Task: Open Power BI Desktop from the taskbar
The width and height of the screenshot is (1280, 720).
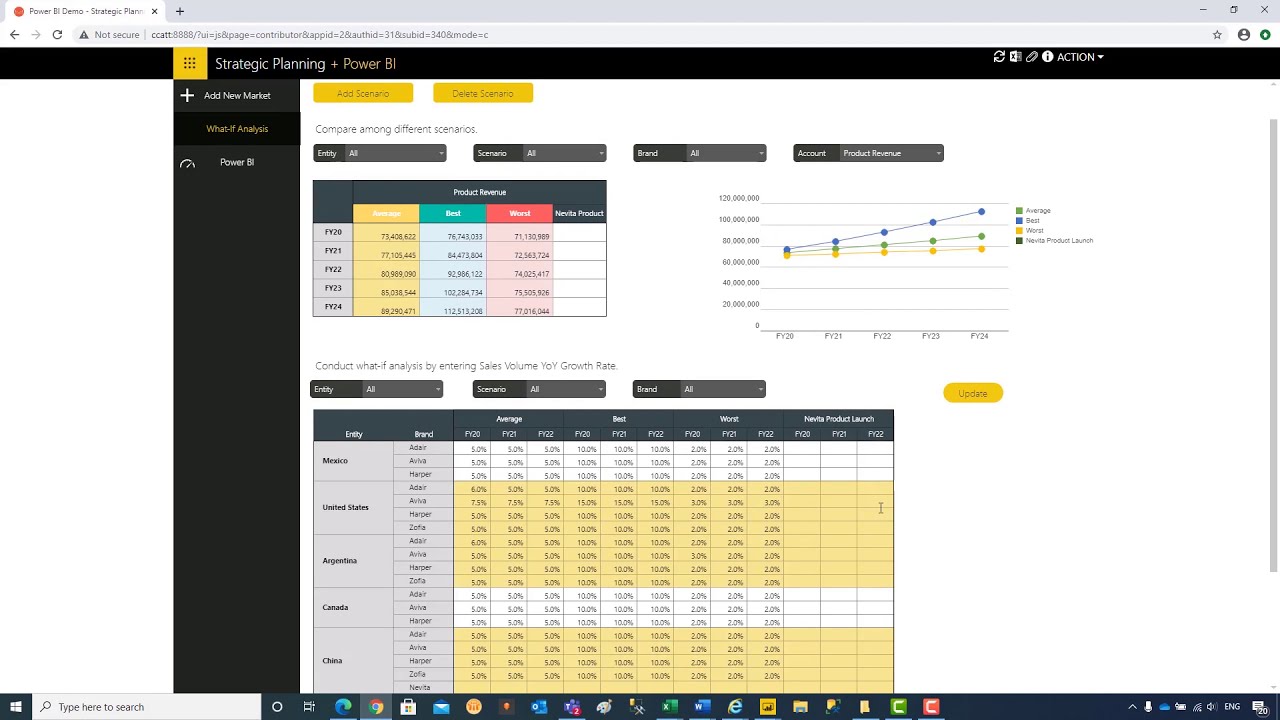Action: coord(768,707)
